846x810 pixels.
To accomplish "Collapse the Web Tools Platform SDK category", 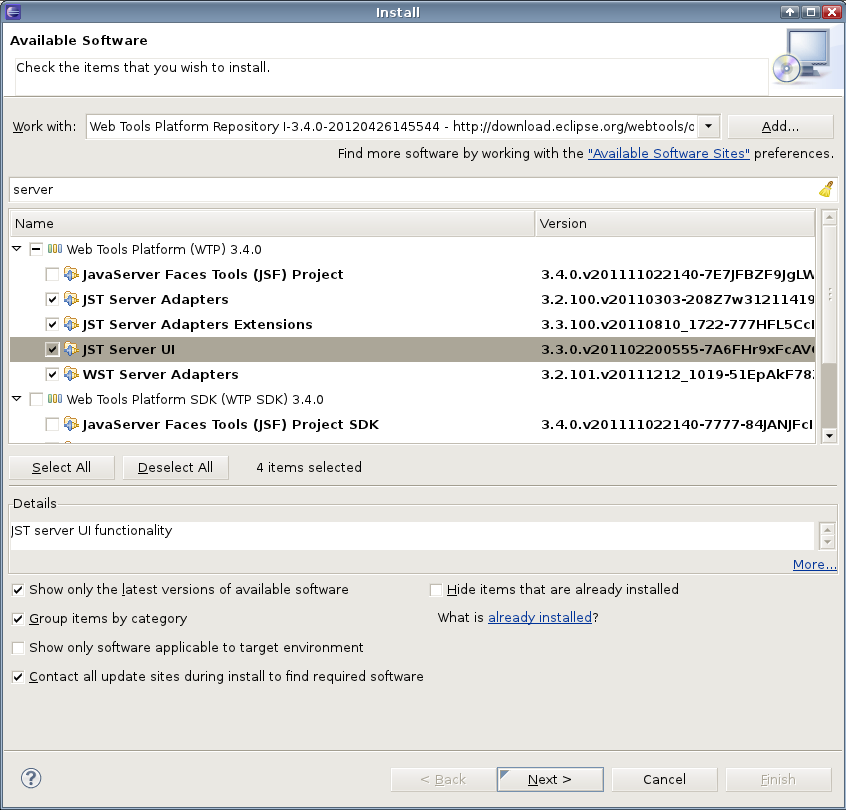I will click(x=17, y=399).
